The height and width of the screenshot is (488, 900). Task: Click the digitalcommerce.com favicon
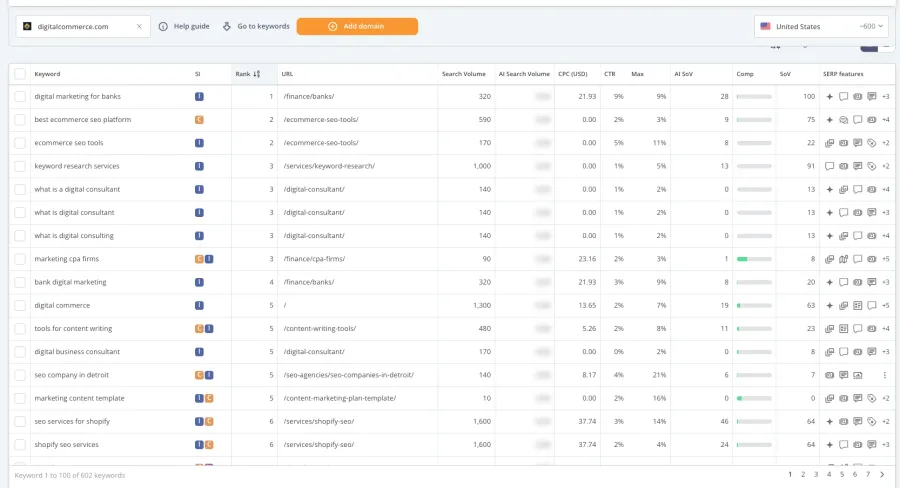coord(27,26)
